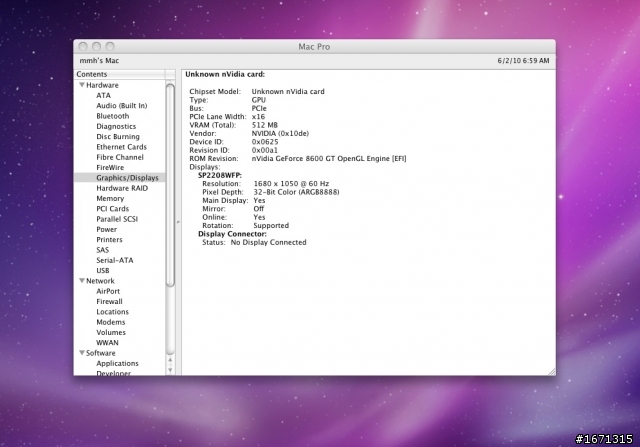Click the Device ID value "0x0625"

coord(265,142)
